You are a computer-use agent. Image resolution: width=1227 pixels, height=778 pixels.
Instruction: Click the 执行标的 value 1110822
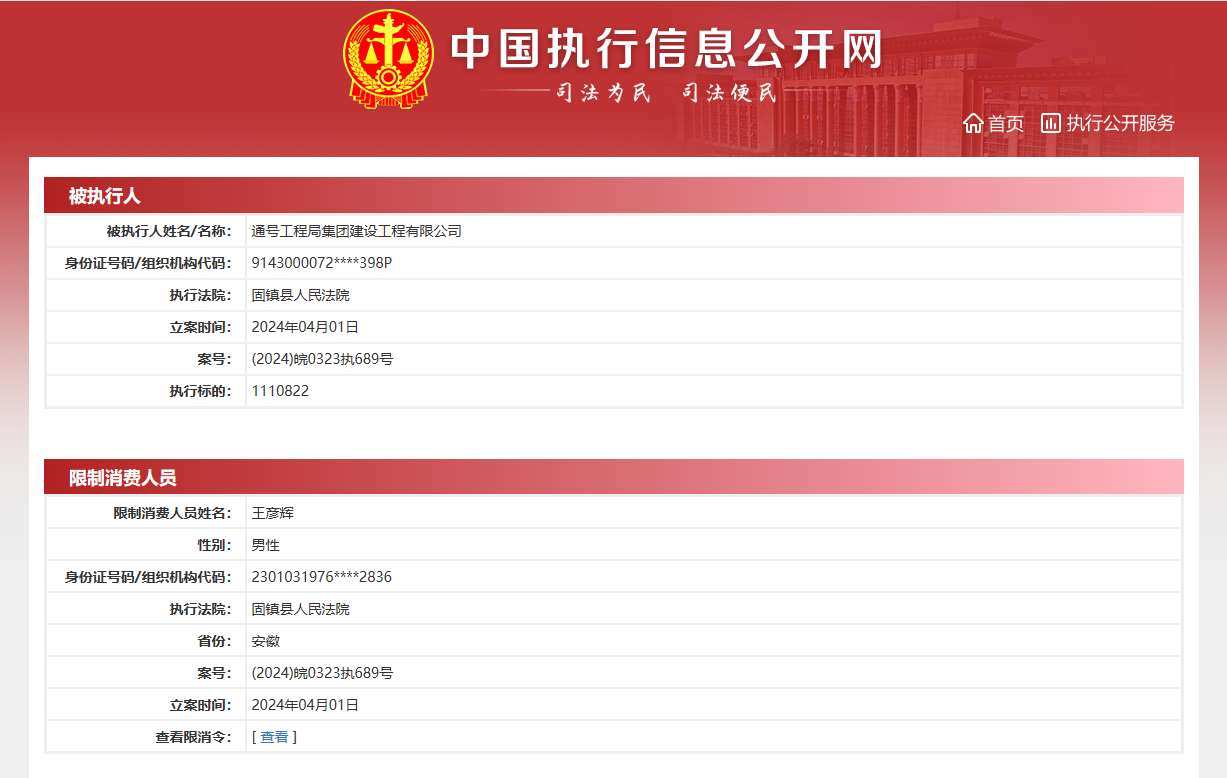pos(280,391)
